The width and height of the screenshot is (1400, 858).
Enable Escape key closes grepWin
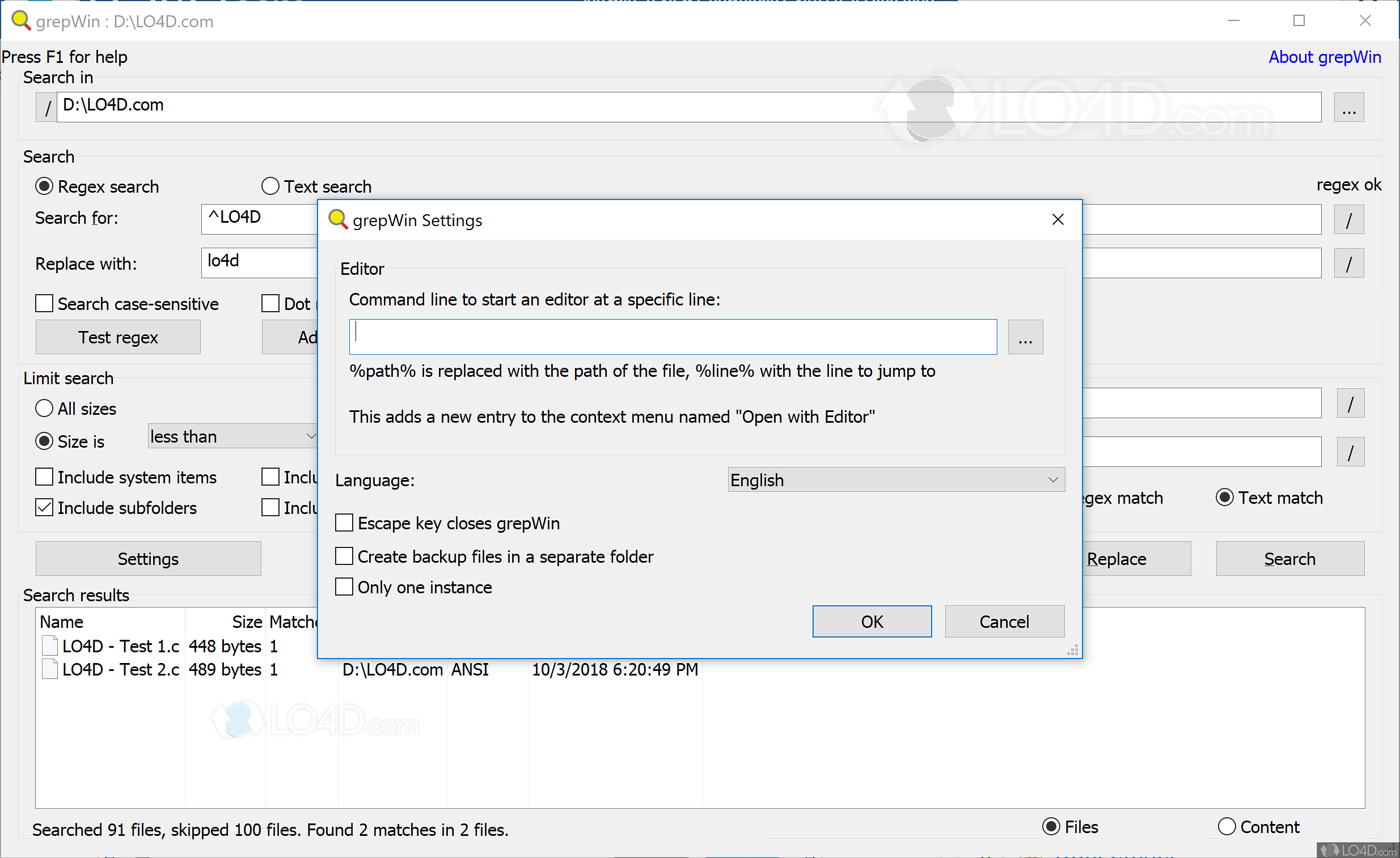coord(344,523)
